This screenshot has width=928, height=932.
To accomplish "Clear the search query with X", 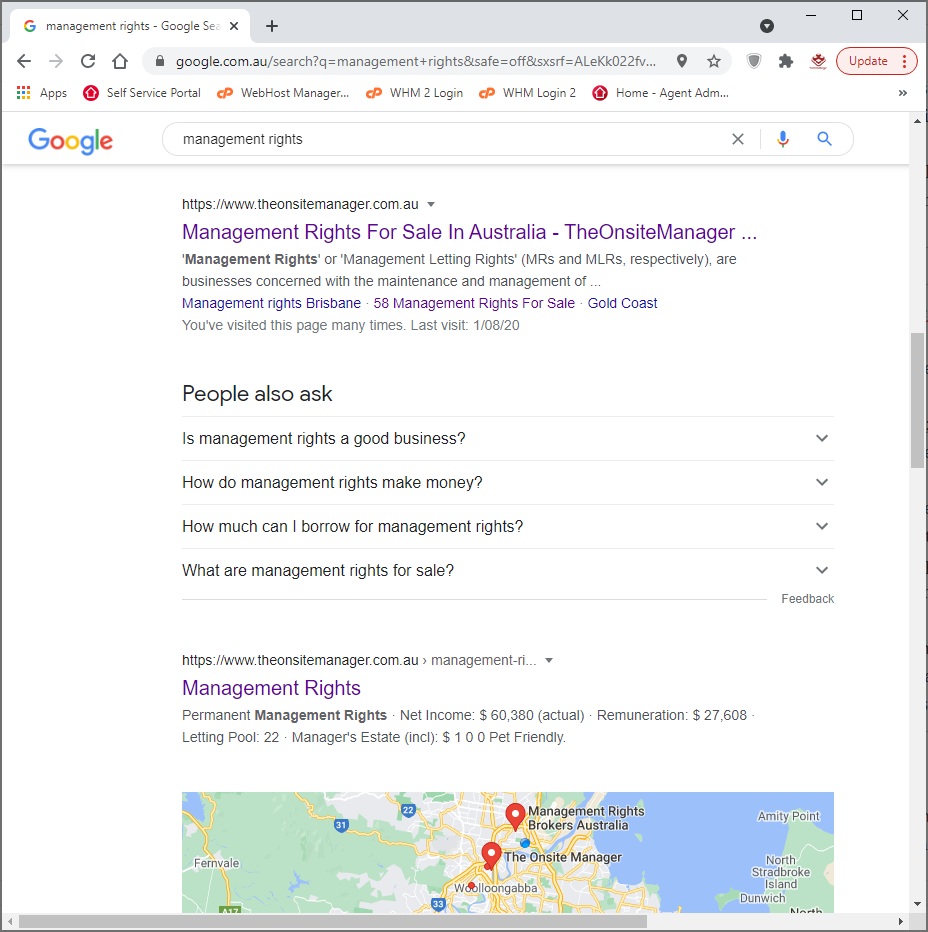I will [738, 139].
